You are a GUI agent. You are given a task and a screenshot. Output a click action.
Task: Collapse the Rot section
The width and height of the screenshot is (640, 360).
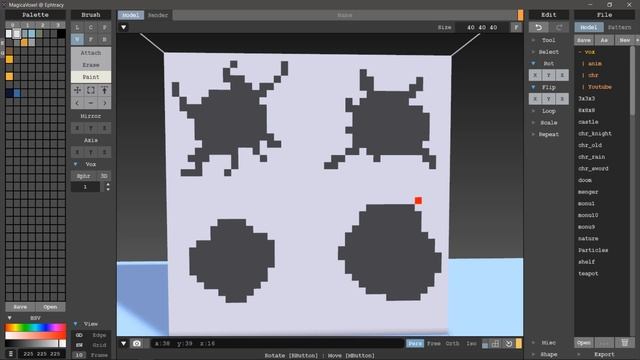click(533, 64)
